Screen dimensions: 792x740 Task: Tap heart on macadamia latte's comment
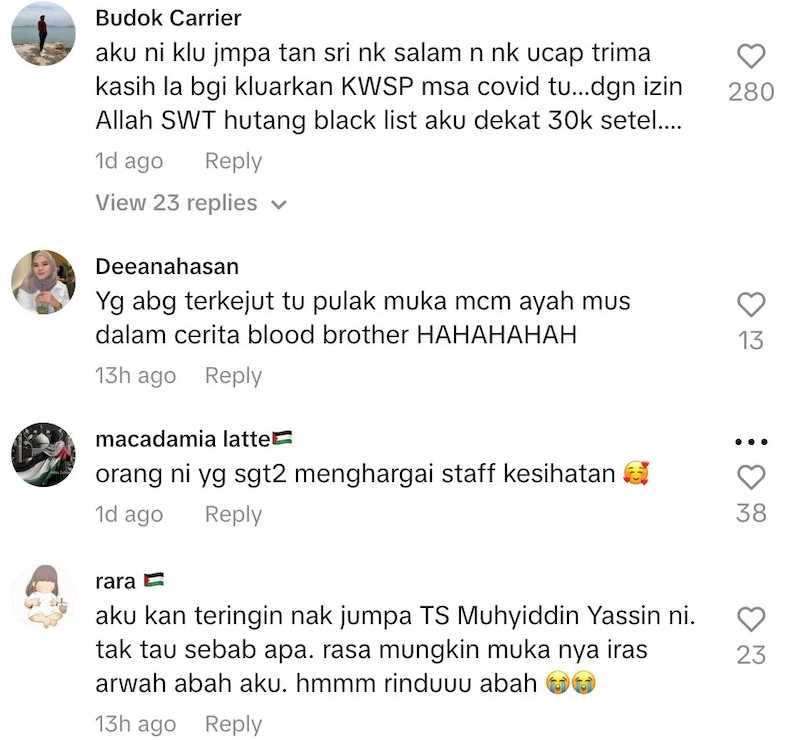[x=751, y=477]
